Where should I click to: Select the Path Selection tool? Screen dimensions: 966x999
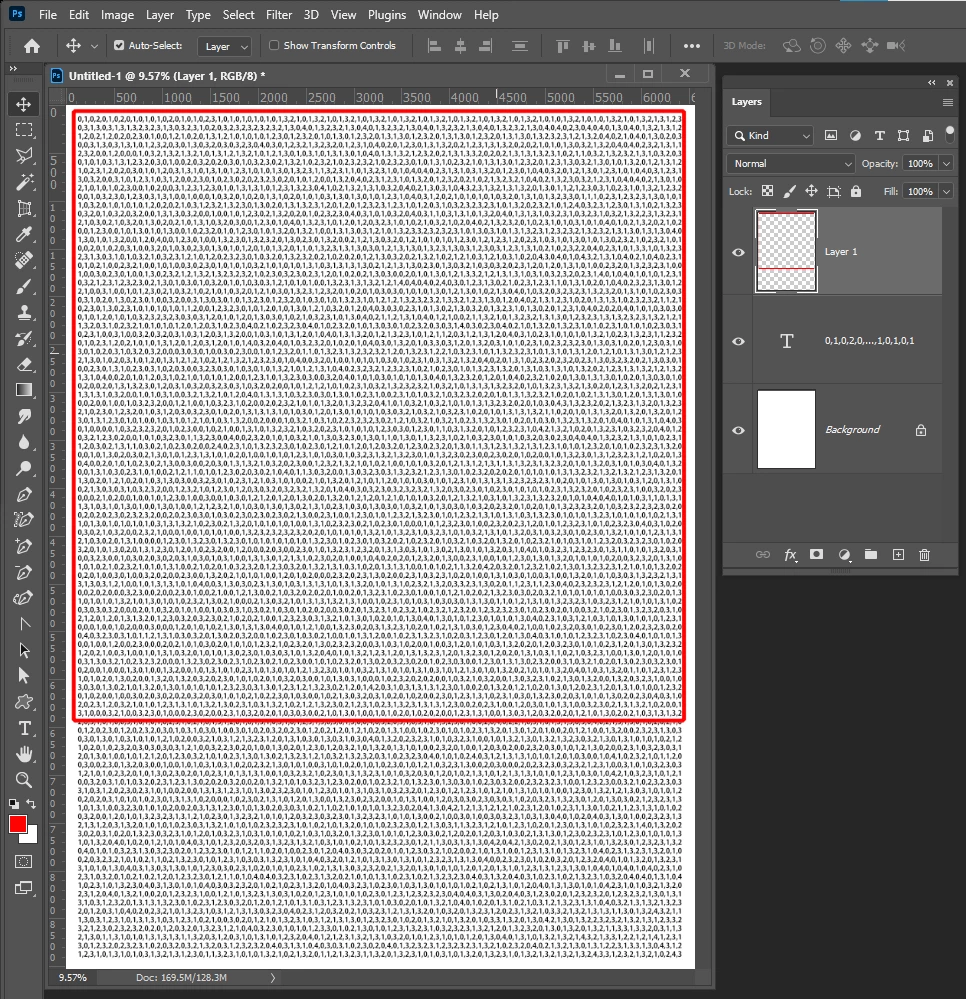[24, 650]
